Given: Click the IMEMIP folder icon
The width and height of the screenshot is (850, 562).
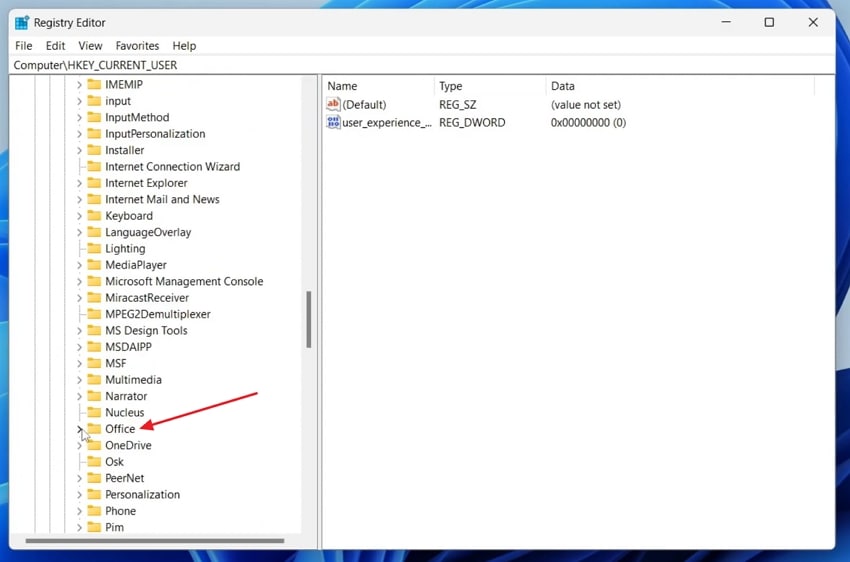Looking at the screenshot, I should [94, 85].
